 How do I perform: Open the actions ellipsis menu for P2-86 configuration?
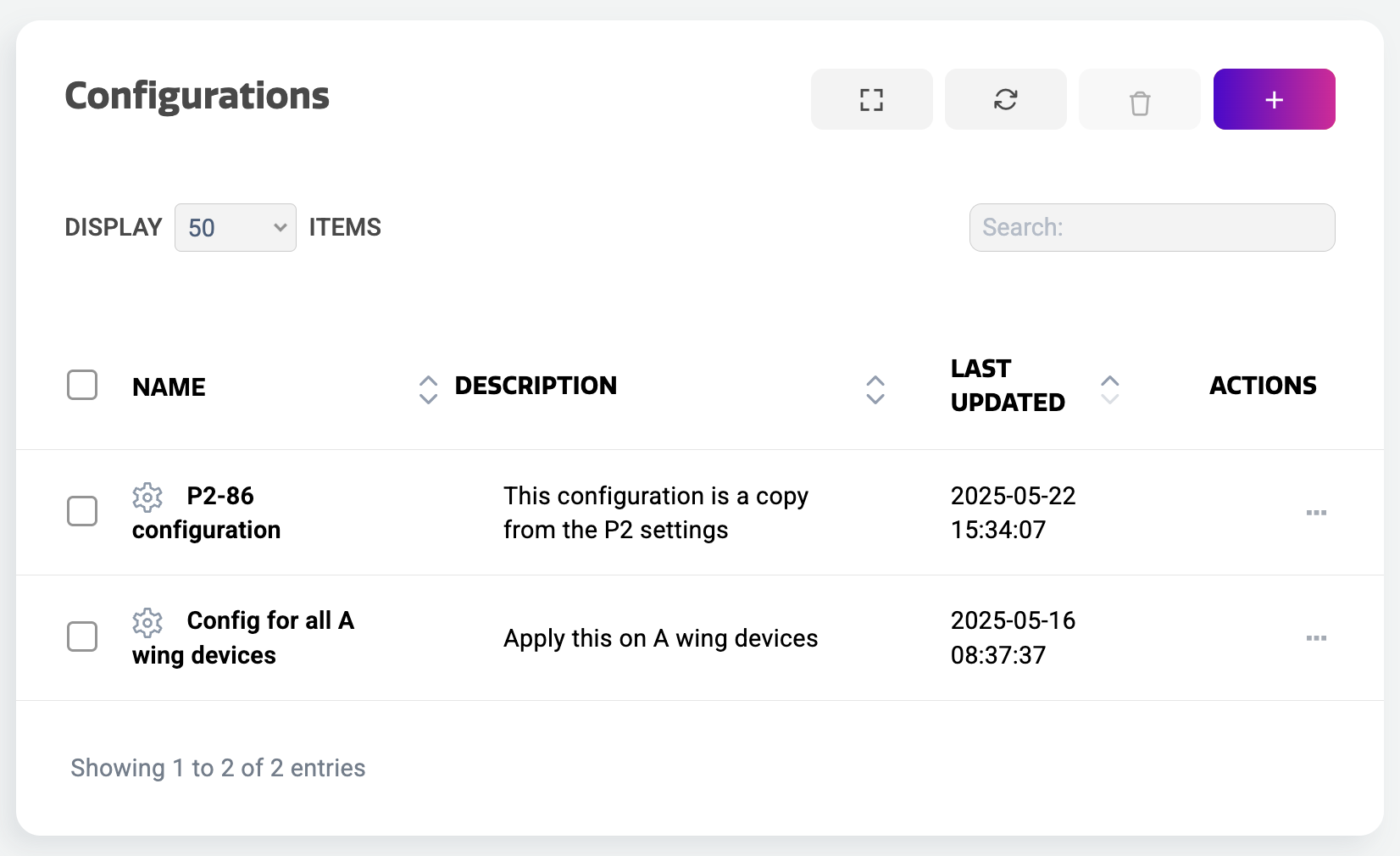[x=1316, y=512]
